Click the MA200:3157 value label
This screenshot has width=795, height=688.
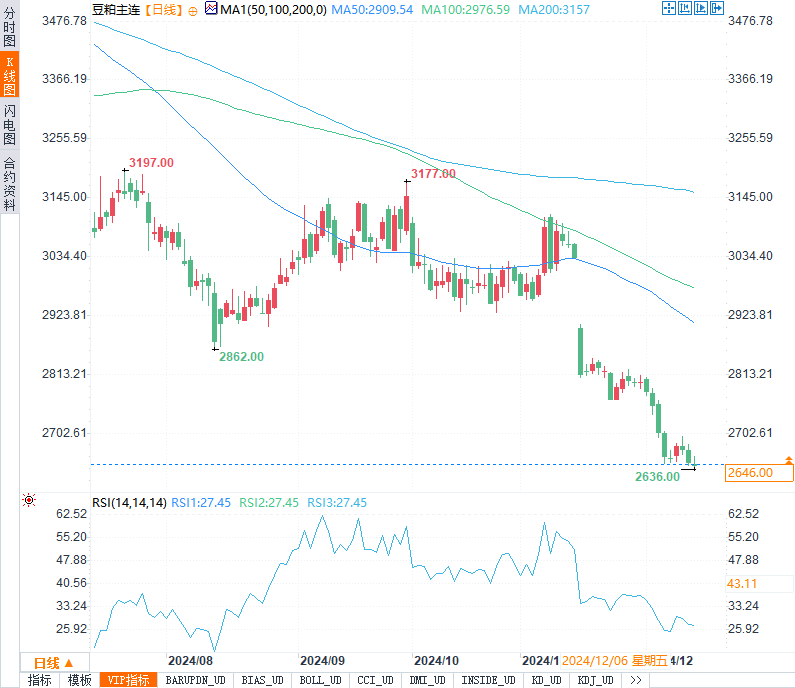554,10
